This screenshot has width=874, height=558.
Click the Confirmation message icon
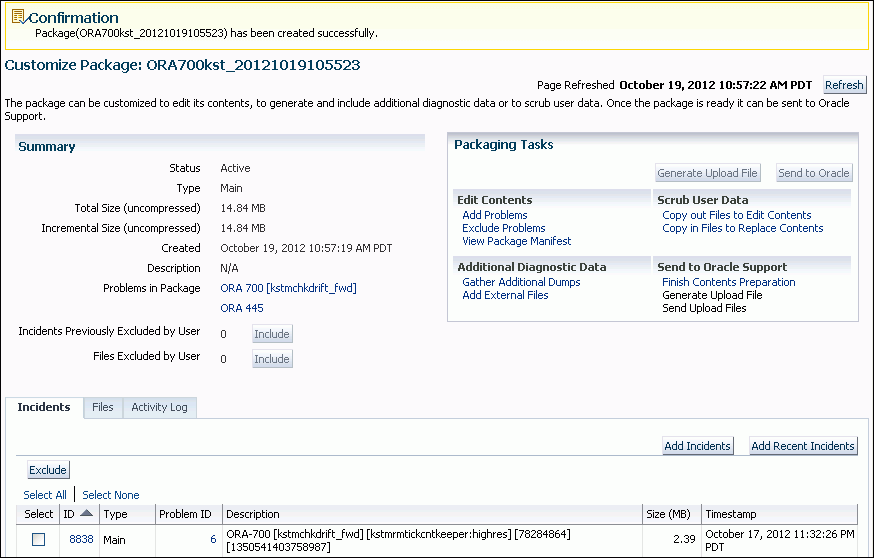pos(17,17)
